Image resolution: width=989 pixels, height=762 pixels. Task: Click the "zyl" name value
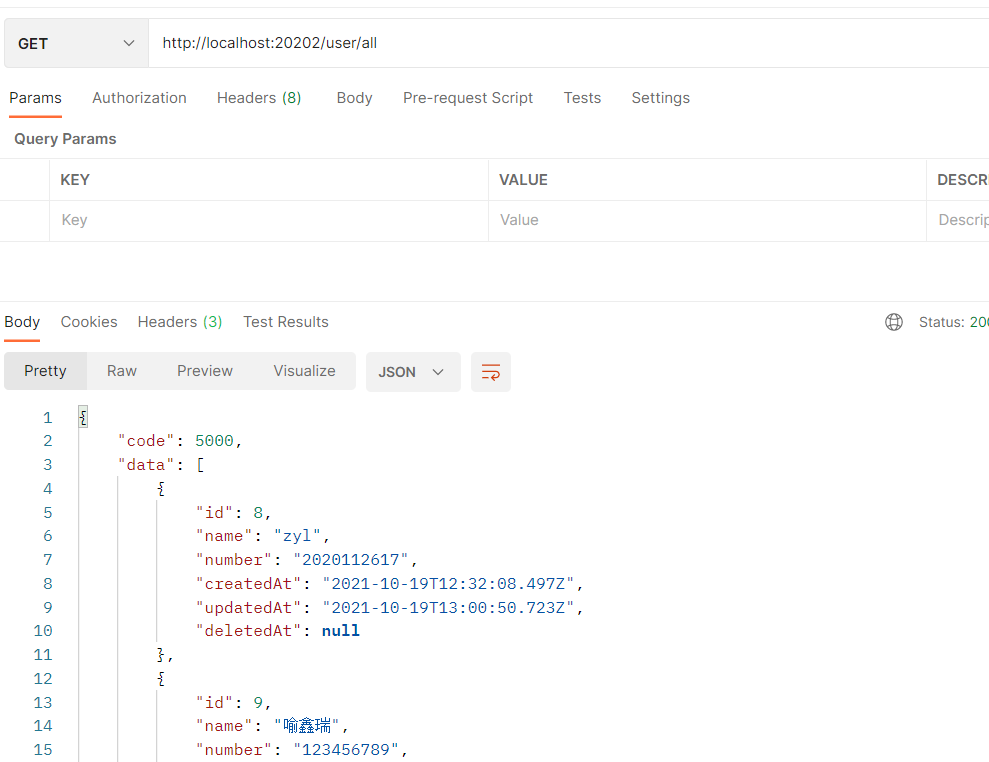click(x=297, y=536)
